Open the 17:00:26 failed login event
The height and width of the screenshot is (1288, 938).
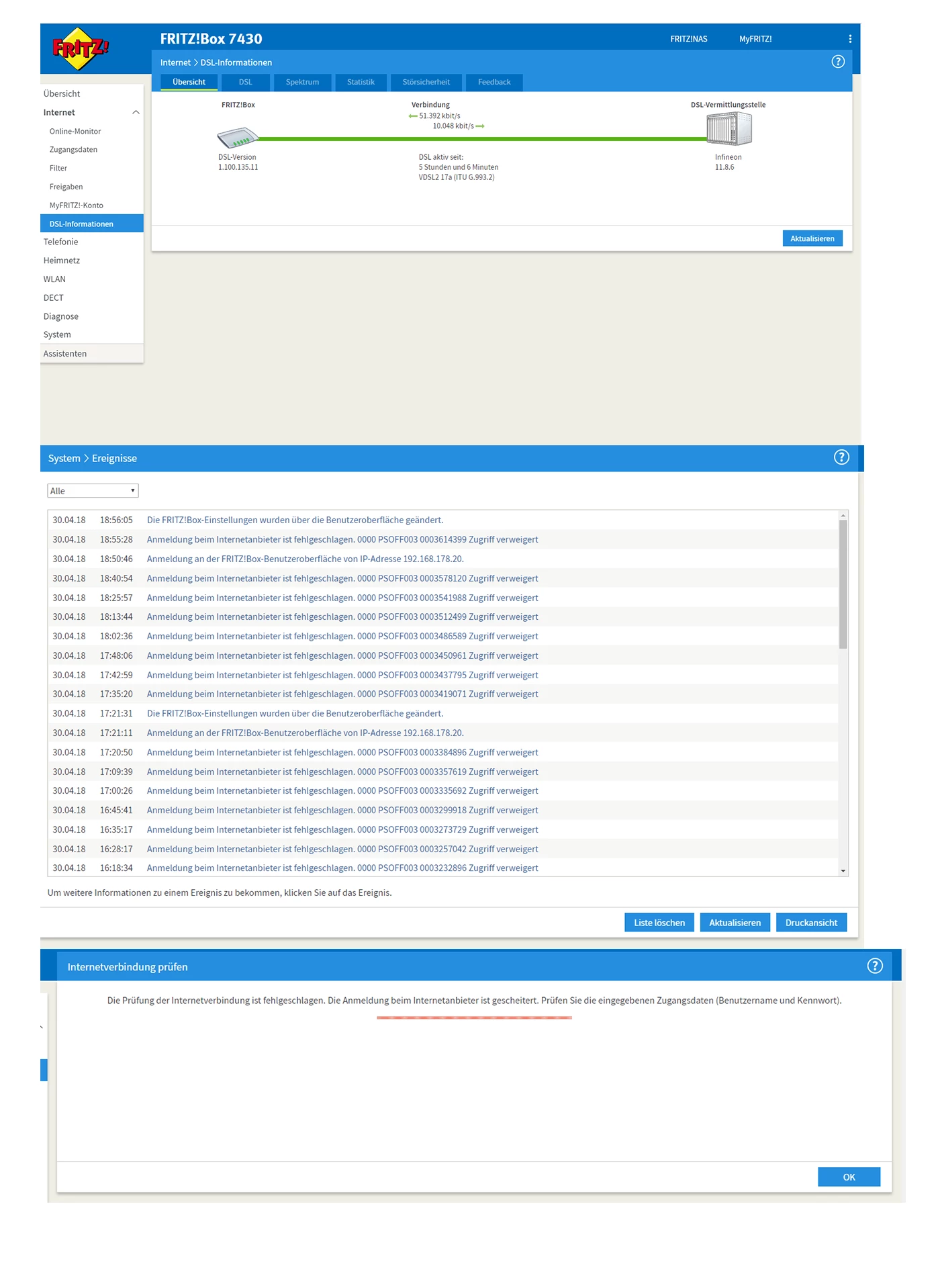443,790
